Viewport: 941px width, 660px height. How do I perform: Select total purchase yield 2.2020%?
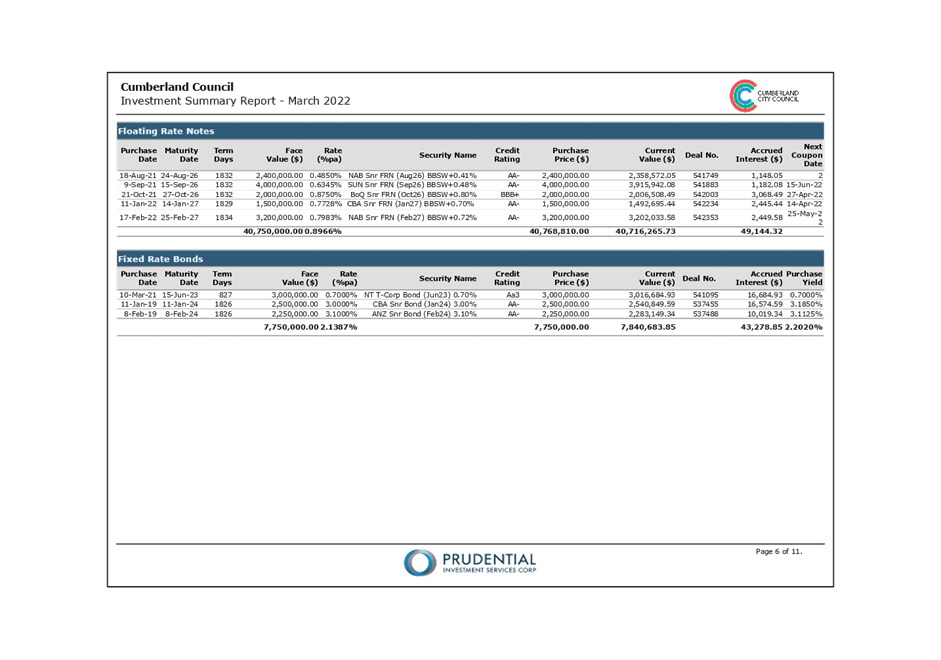804,327
